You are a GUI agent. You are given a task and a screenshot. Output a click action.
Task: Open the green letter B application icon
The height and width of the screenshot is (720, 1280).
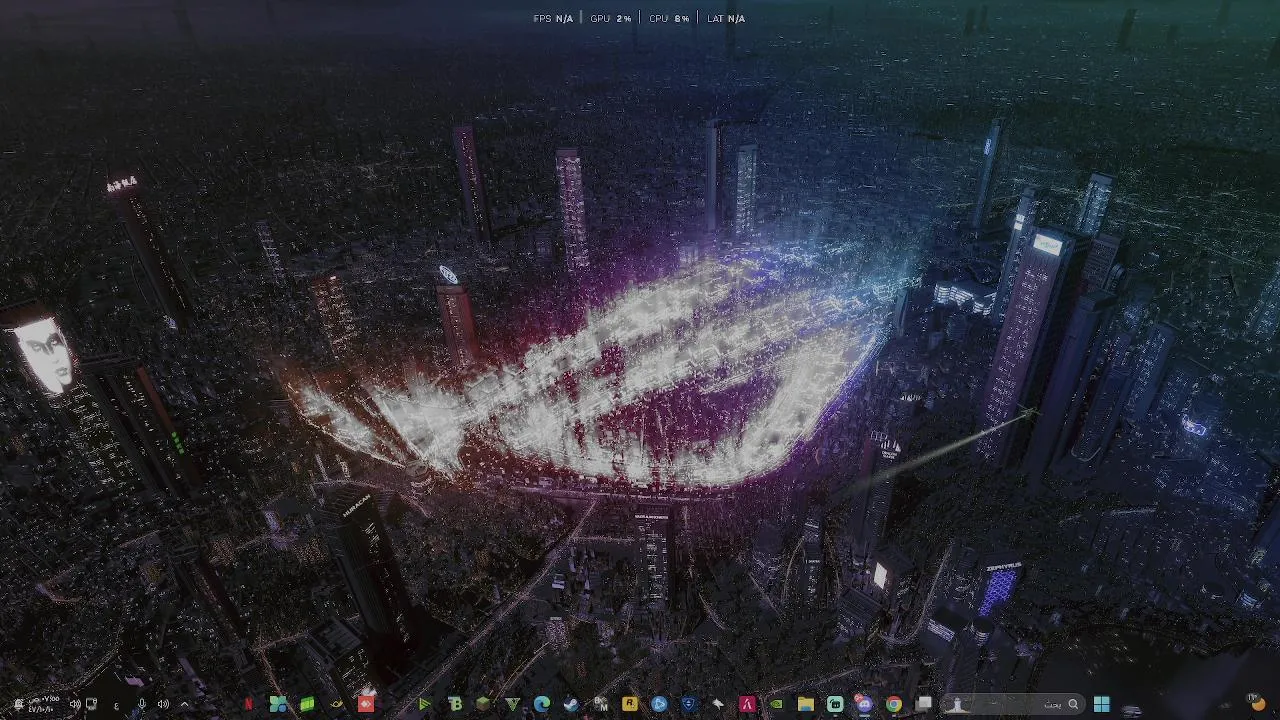click(x=455, y=704)
